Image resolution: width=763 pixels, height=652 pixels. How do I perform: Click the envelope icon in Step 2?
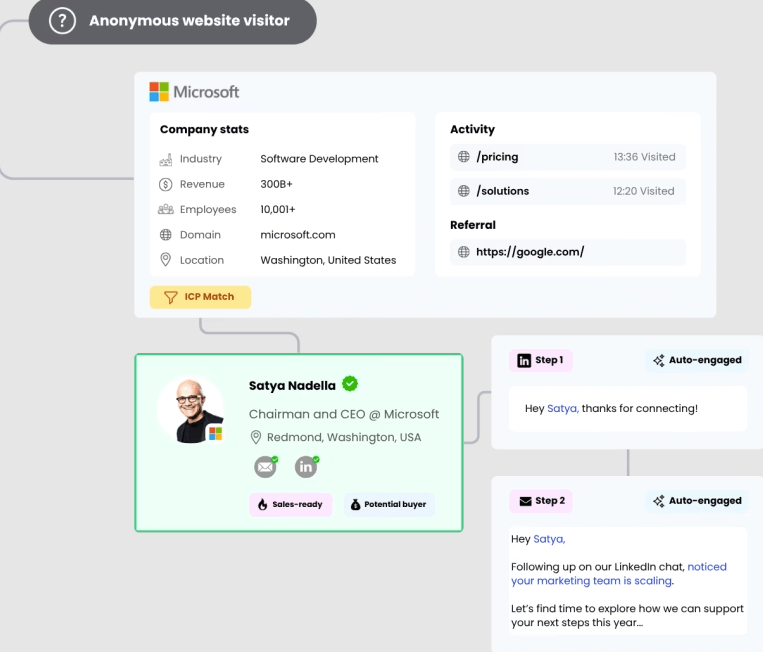(524, 501)
